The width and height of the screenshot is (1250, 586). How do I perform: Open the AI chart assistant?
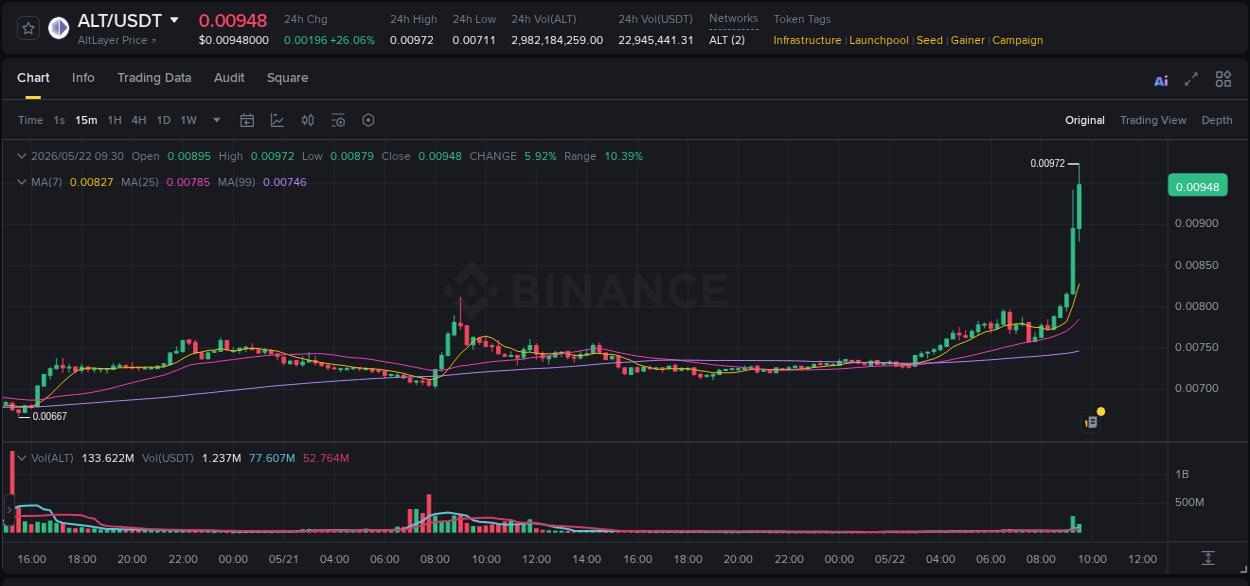coord(1161,80)
